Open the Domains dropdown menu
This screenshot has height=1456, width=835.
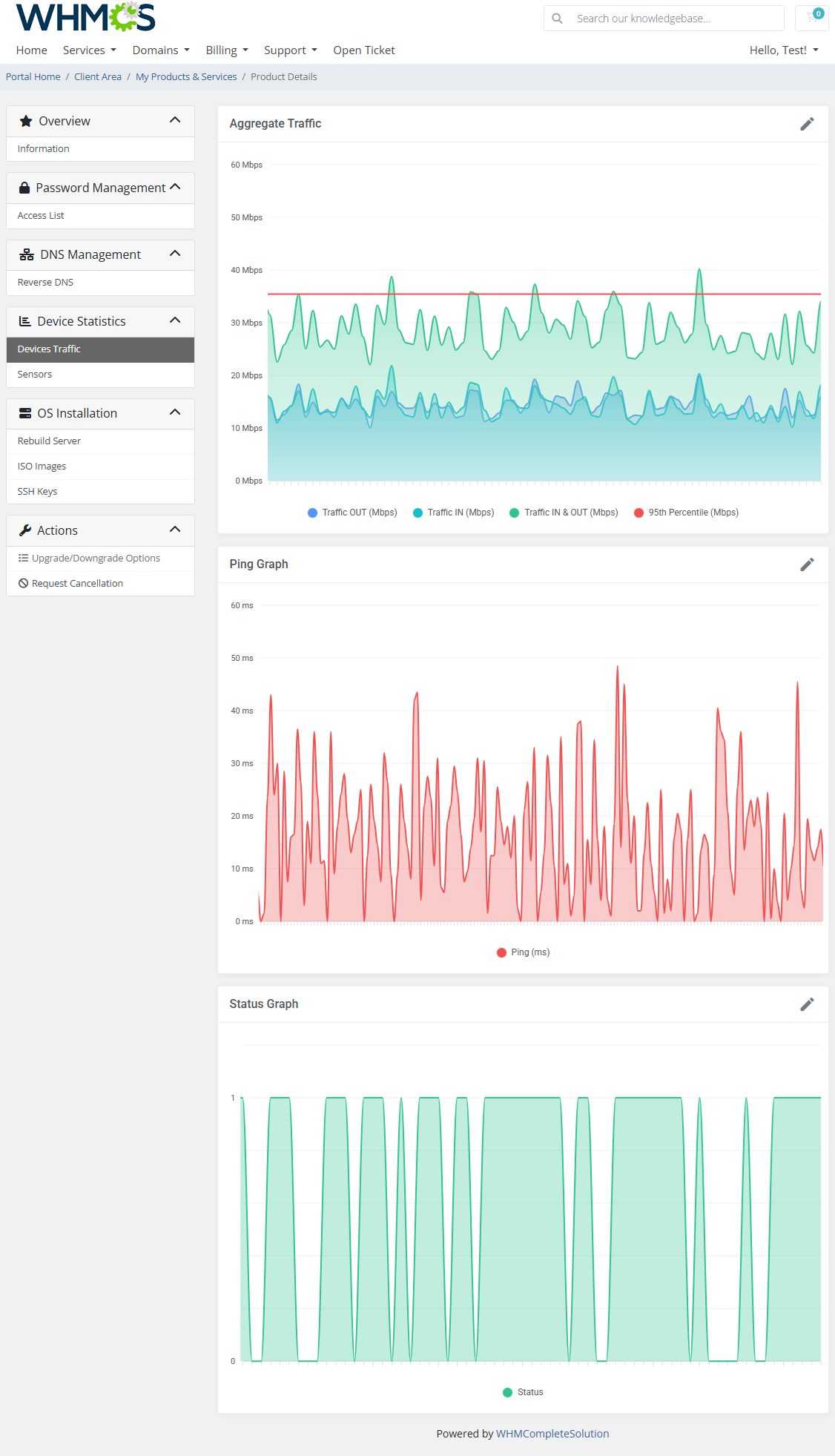click(161, 50)
